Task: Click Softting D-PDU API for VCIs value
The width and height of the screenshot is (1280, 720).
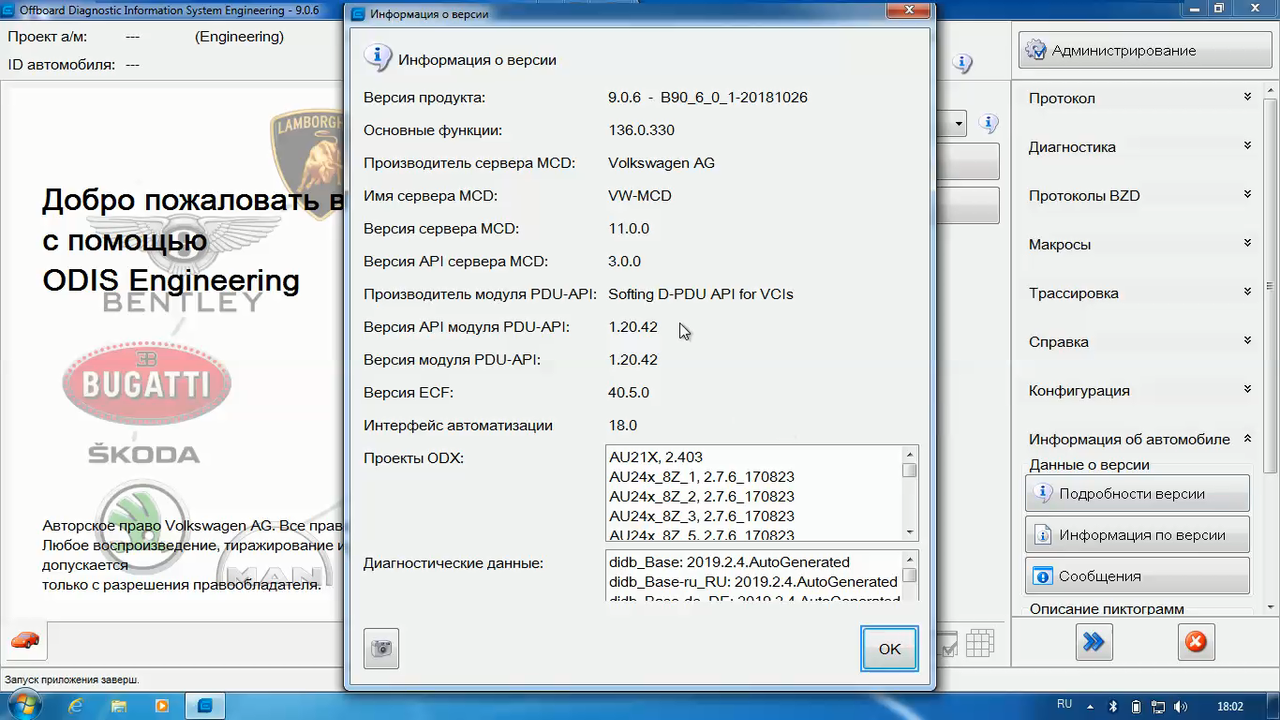Action: [x=701, y=294]
